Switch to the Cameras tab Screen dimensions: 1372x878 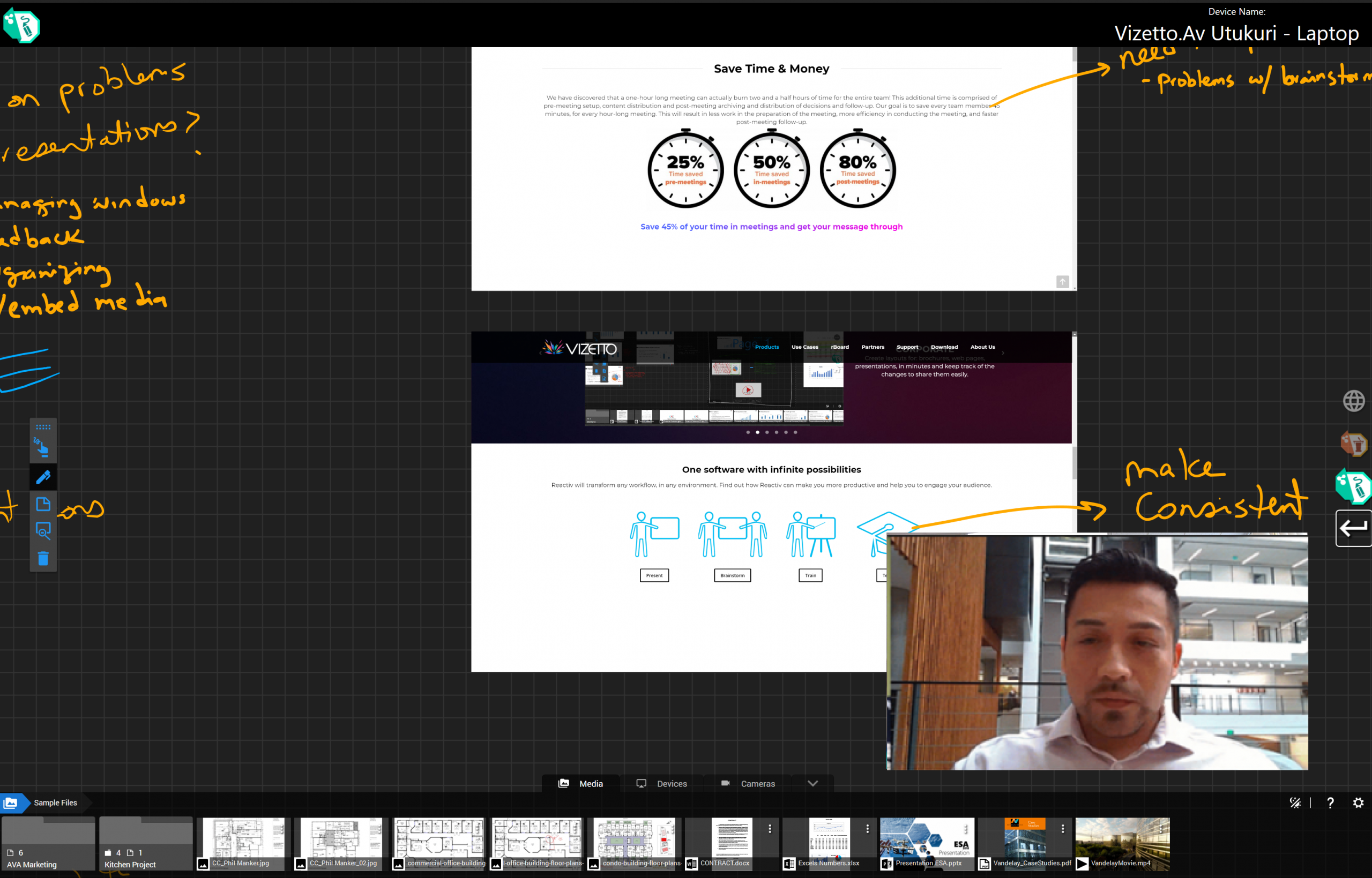748,783
